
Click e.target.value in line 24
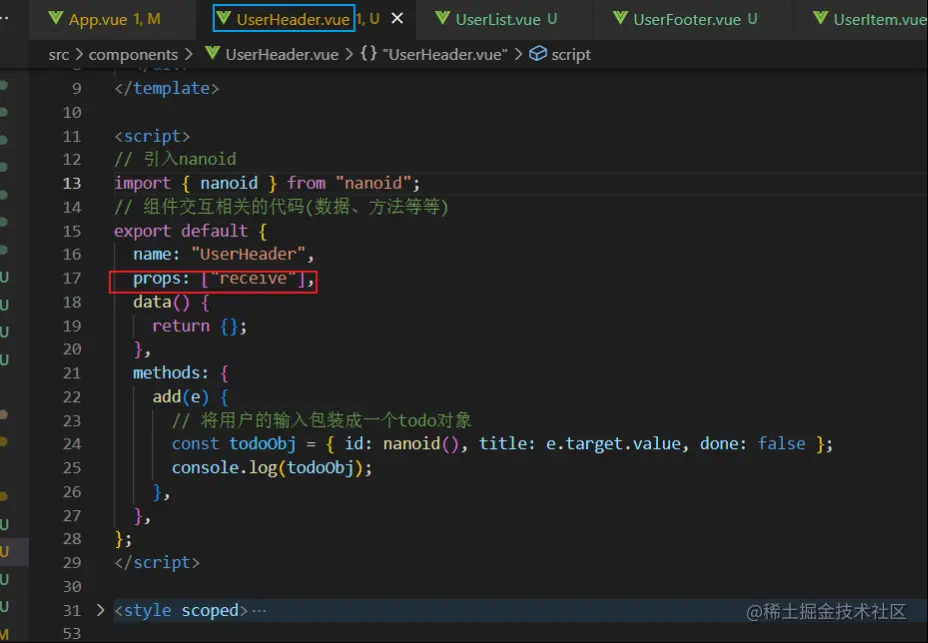(613, 444)
